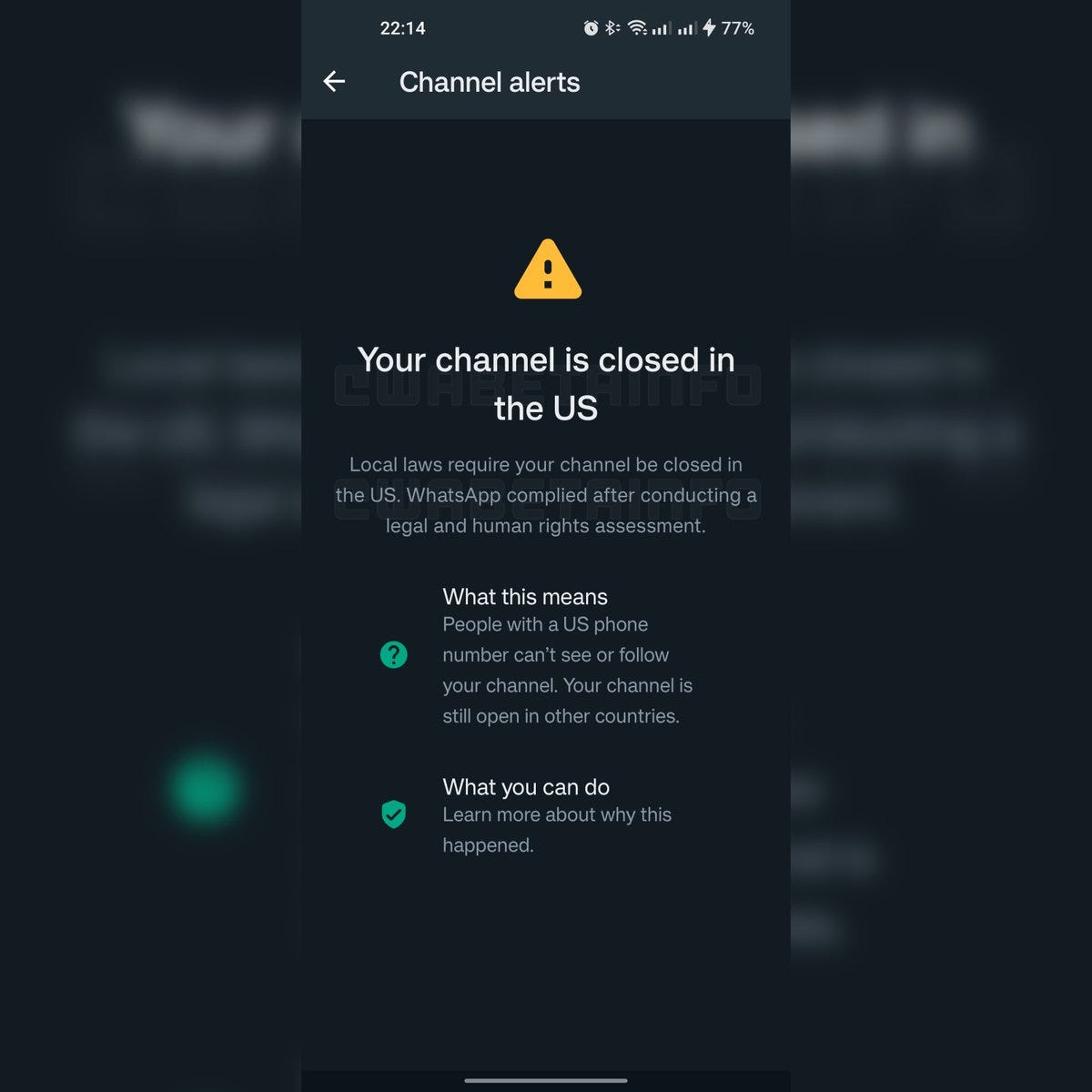The image size is (1092, 1092).
Task: Tap the 22:14 clock in status bar
Action: point(402,28)
